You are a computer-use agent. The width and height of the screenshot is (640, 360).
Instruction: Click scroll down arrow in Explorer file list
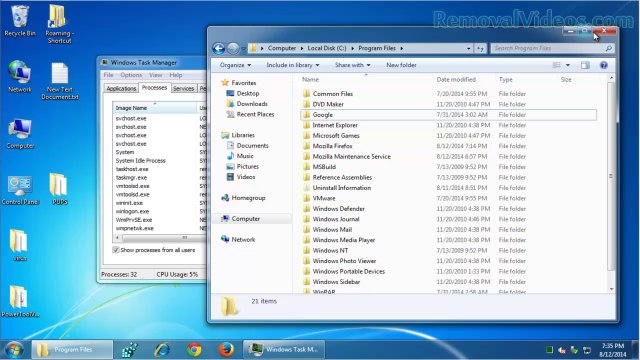[611, 289]
